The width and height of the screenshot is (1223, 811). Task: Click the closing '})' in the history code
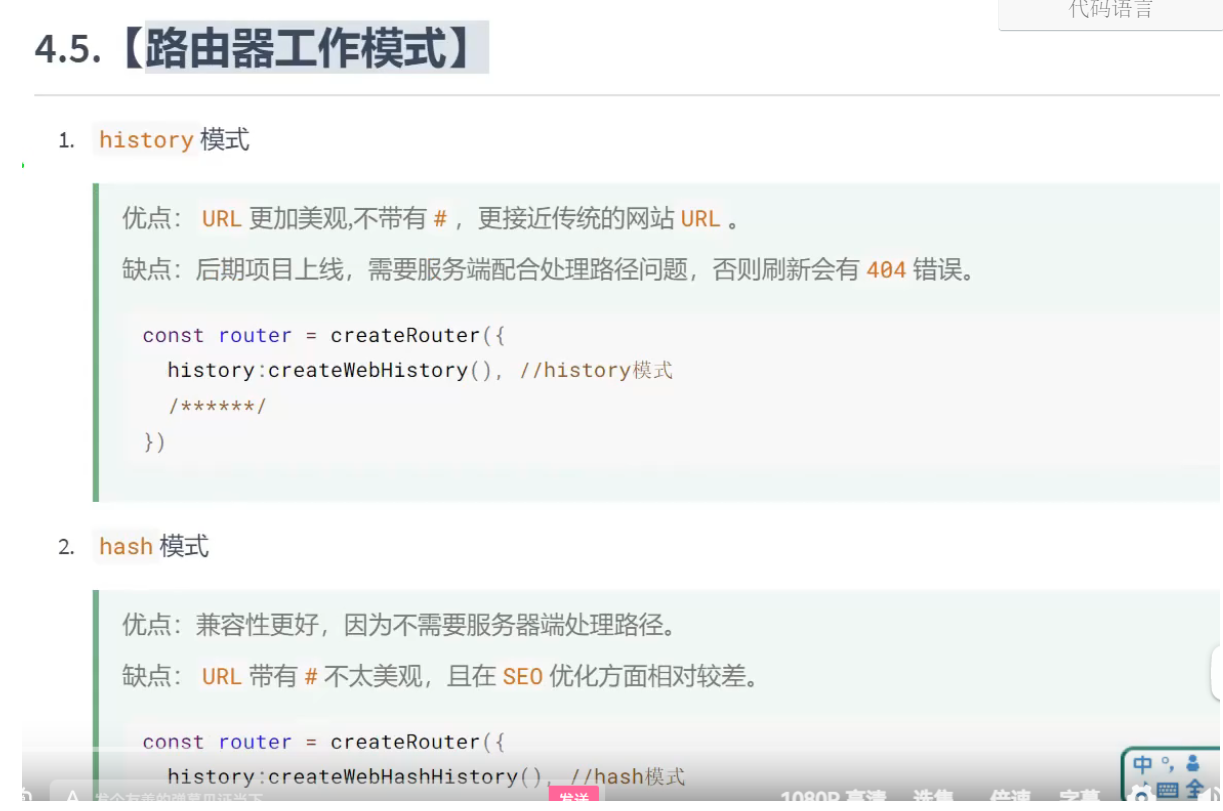(154, 441)
